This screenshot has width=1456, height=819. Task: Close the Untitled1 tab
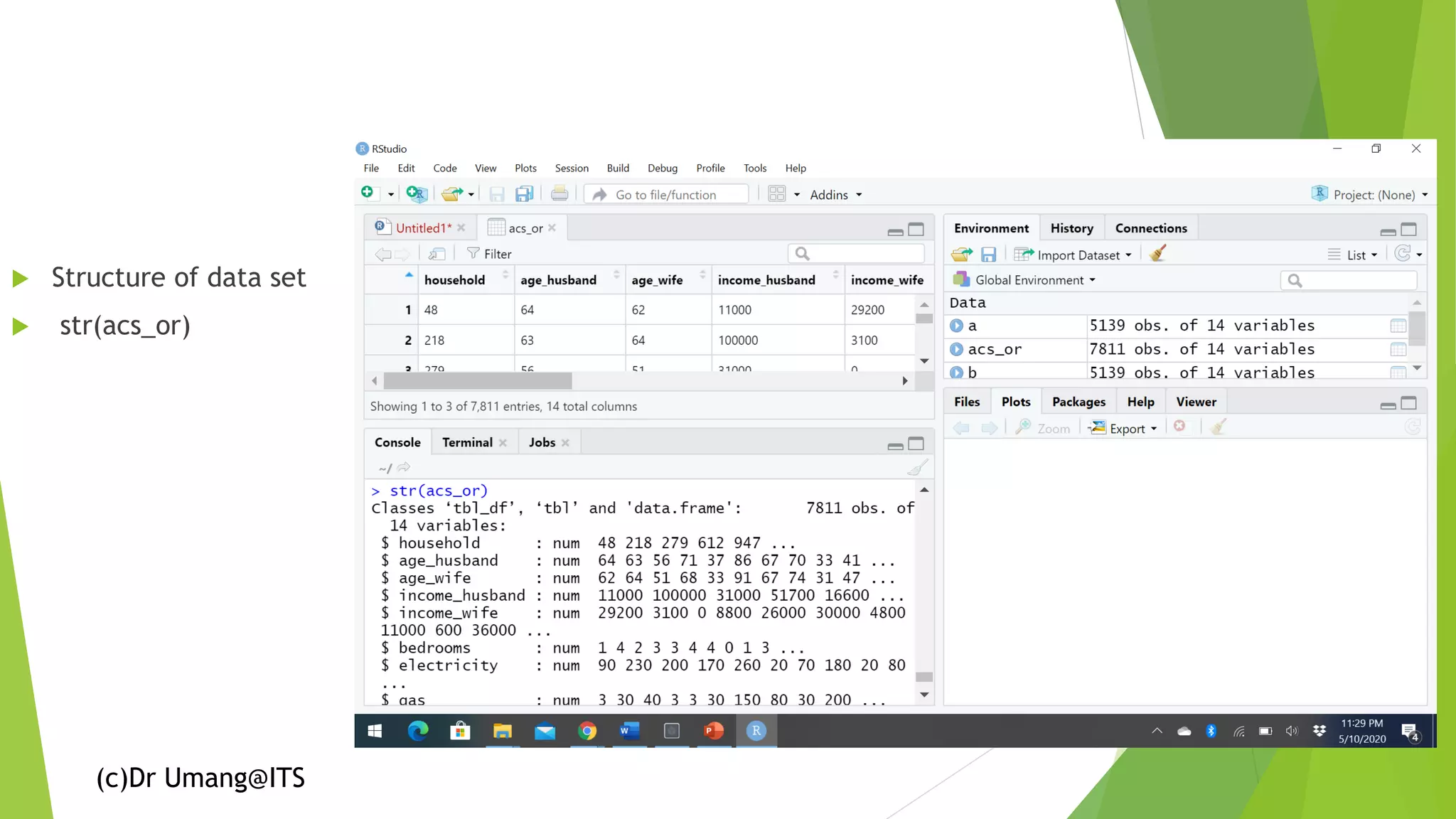click(x=461, y=228)
